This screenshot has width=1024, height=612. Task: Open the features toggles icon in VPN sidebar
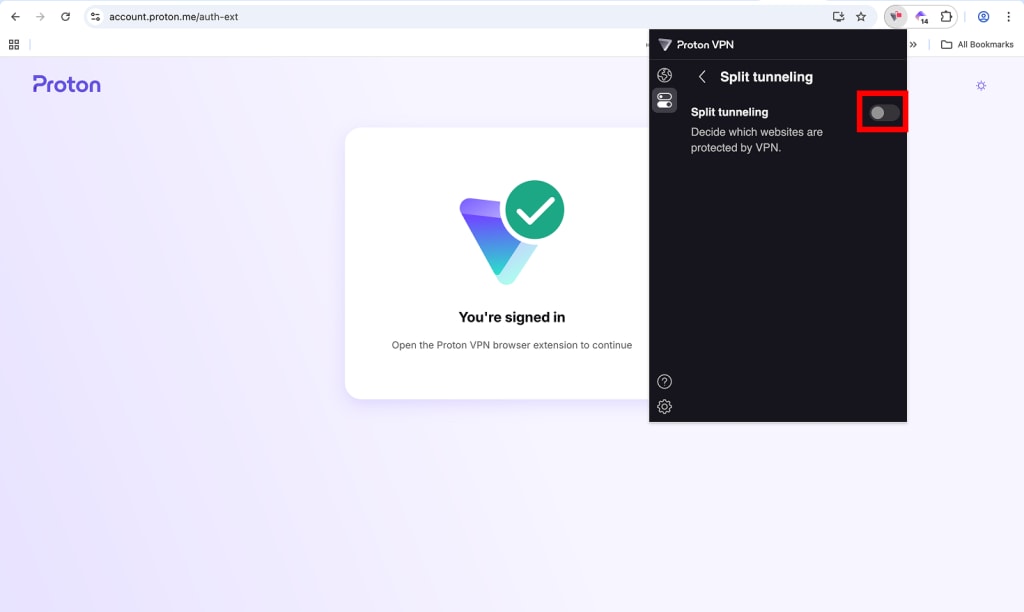pos(664,101)
